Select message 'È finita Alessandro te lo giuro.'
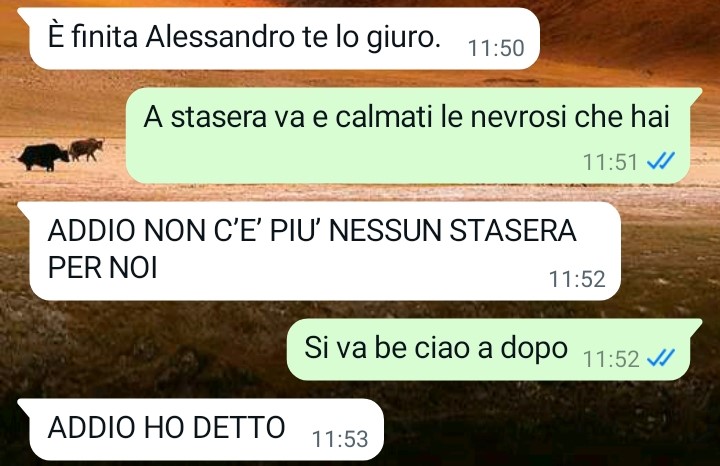Screen dimensions: 720x466 [x=284, y=39]
